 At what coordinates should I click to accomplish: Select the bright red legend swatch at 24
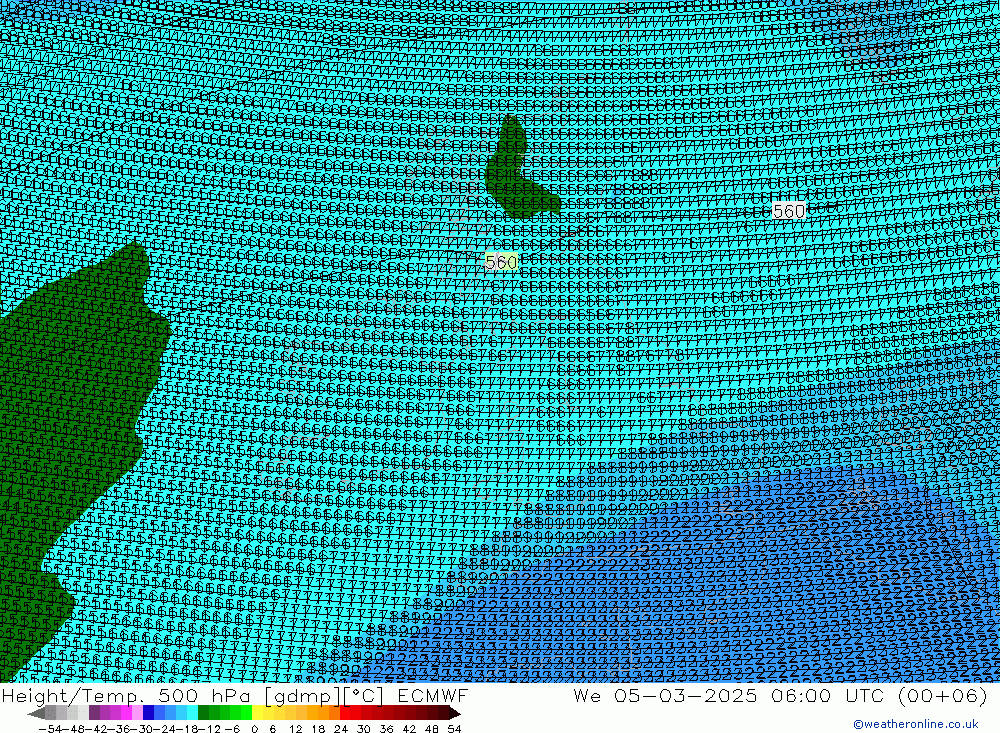pyautogui.click(x=345, y=713)
